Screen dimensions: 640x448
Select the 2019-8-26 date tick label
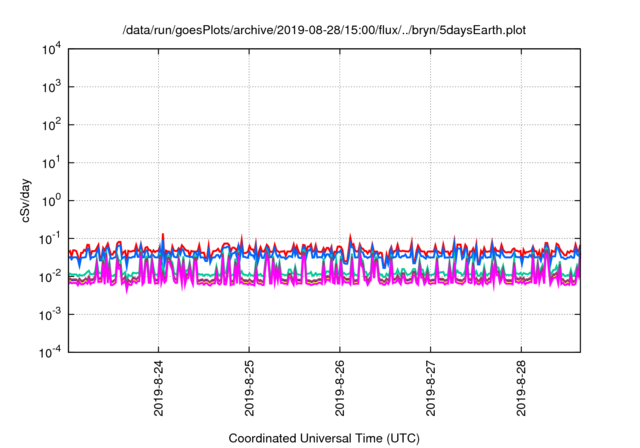pos(340,388)
